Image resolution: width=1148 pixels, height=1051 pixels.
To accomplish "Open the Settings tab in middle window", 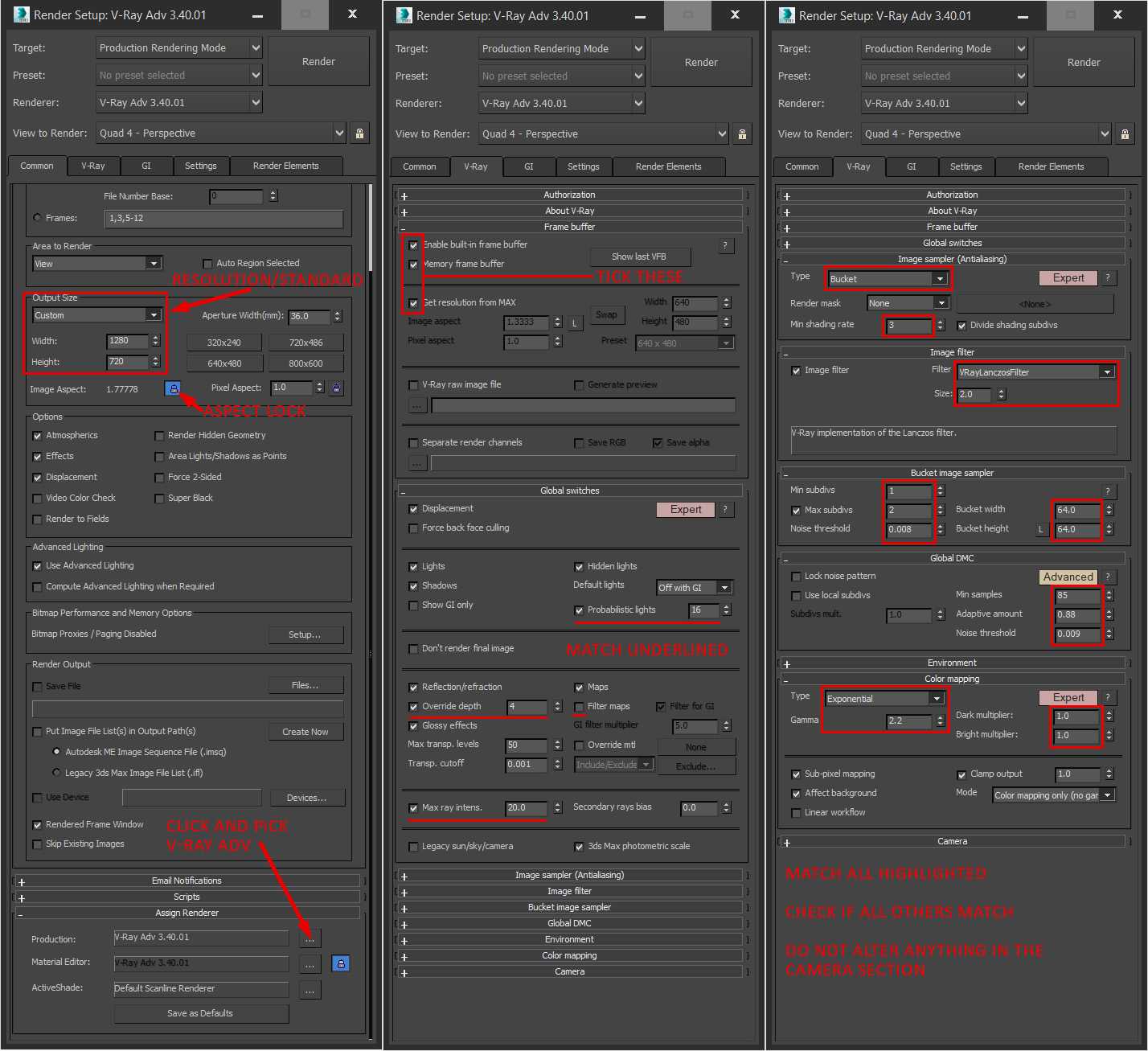I will click(584, 166).
